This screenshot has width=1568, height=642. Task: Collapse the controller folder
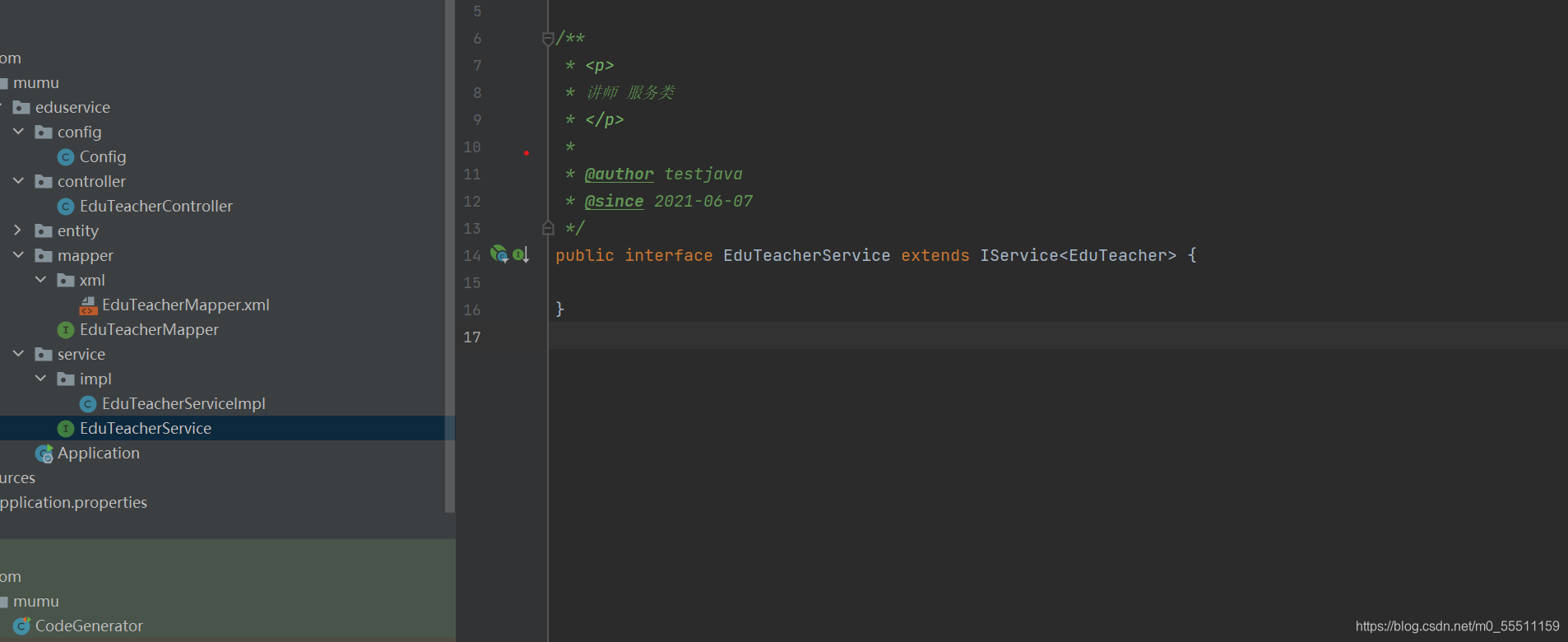tap(18, 181)
